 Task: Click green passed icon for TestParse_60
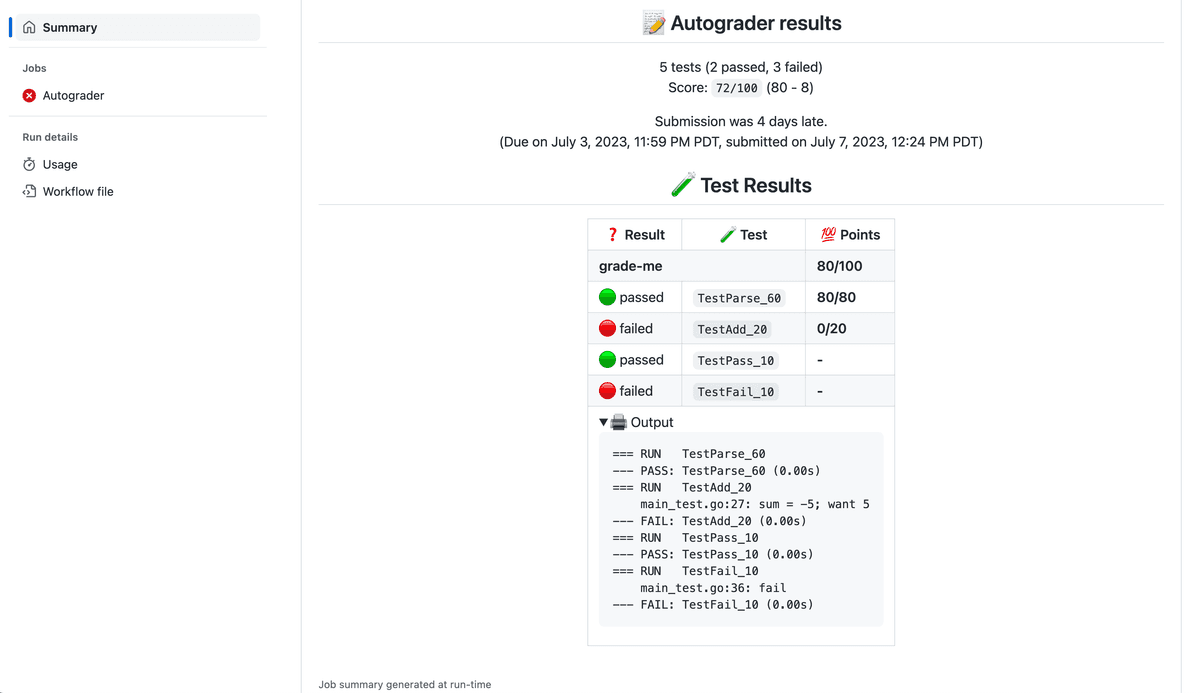[607, 297]
